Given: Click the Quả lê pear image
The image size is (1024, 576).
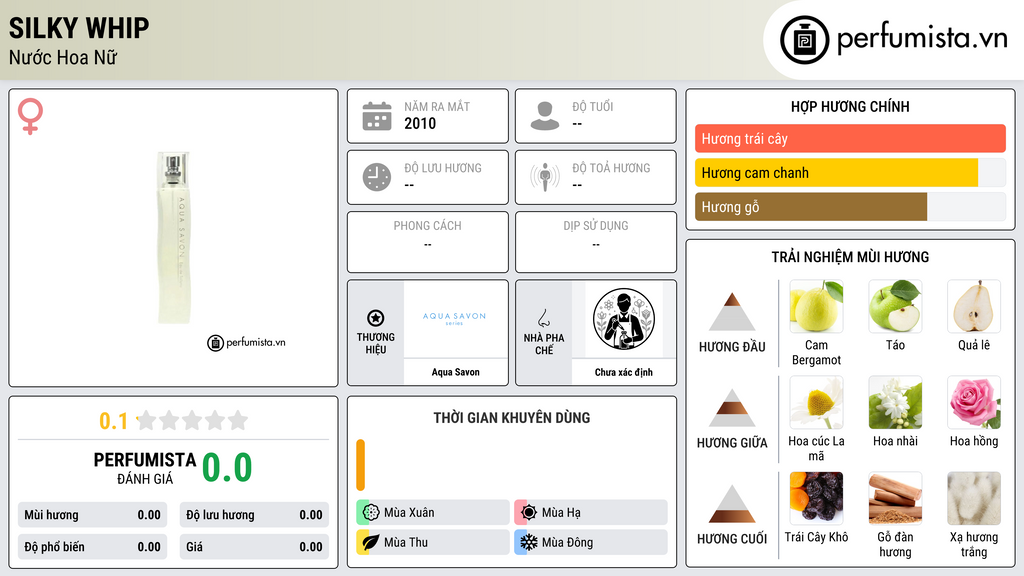Looking at the screenshot, I should pos(974,306).
